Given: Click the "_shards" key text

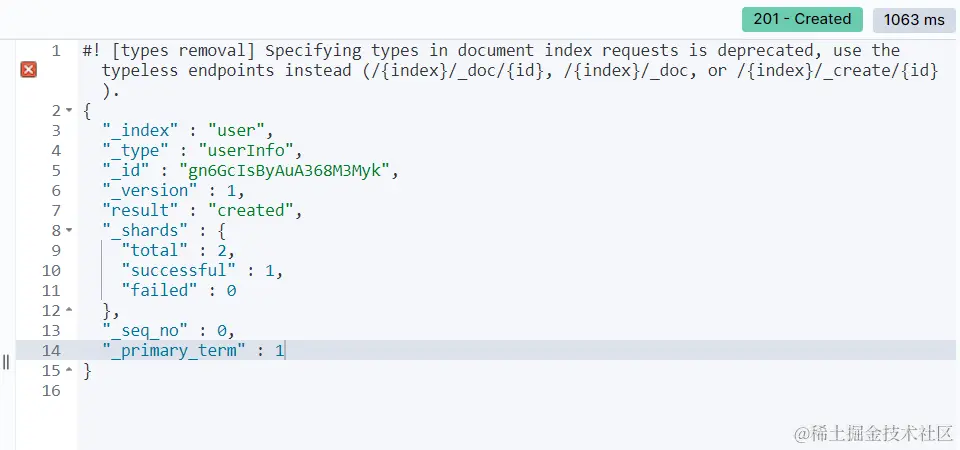Looking at the screenshot, I should click(145, 231).
